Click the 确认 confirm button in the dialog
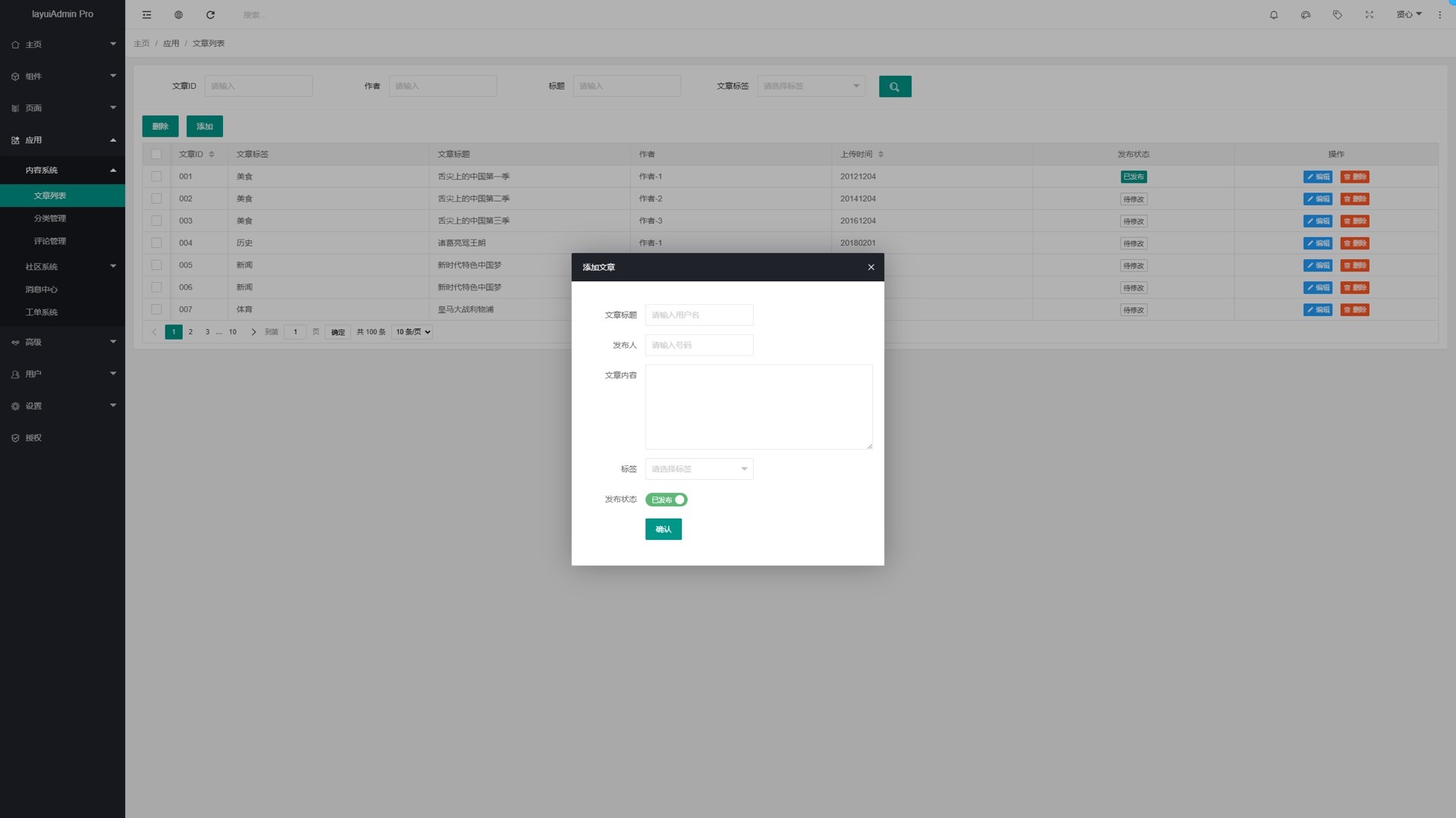Screen dimensions: 1456x818 pos(663,528)
